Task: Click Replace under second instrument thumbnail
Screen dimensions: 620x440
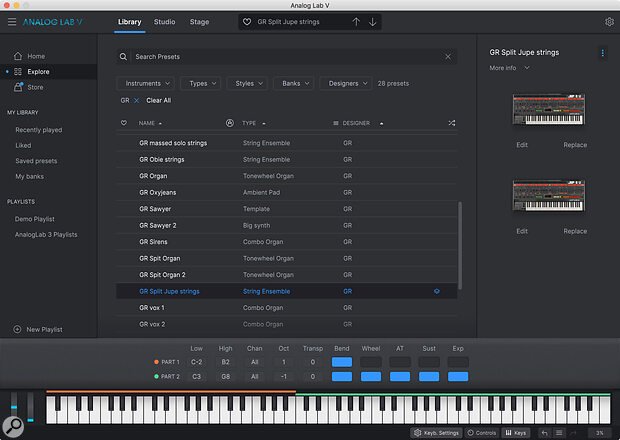Action: [x=575, y=231]
